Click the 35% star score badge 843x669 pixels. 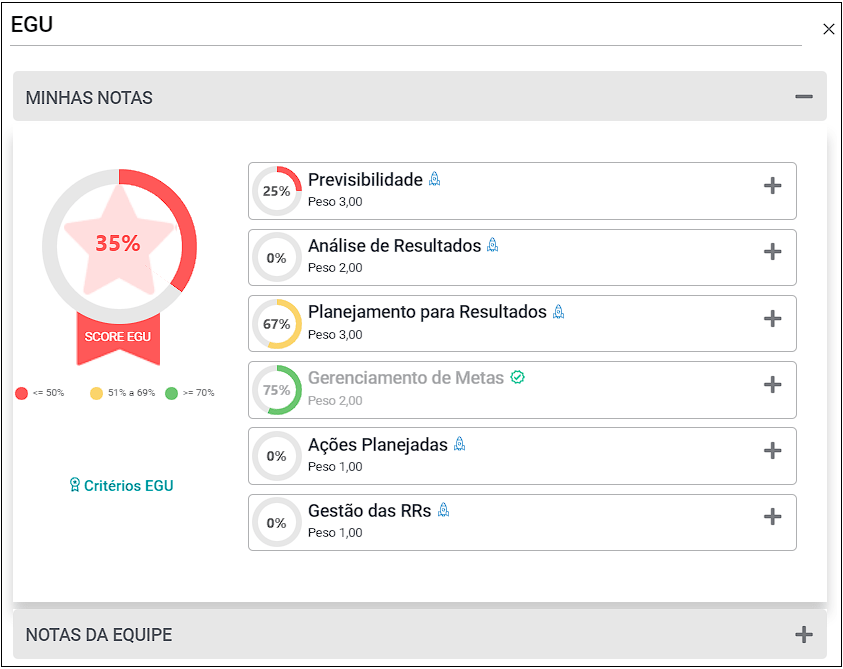(119, 246)
